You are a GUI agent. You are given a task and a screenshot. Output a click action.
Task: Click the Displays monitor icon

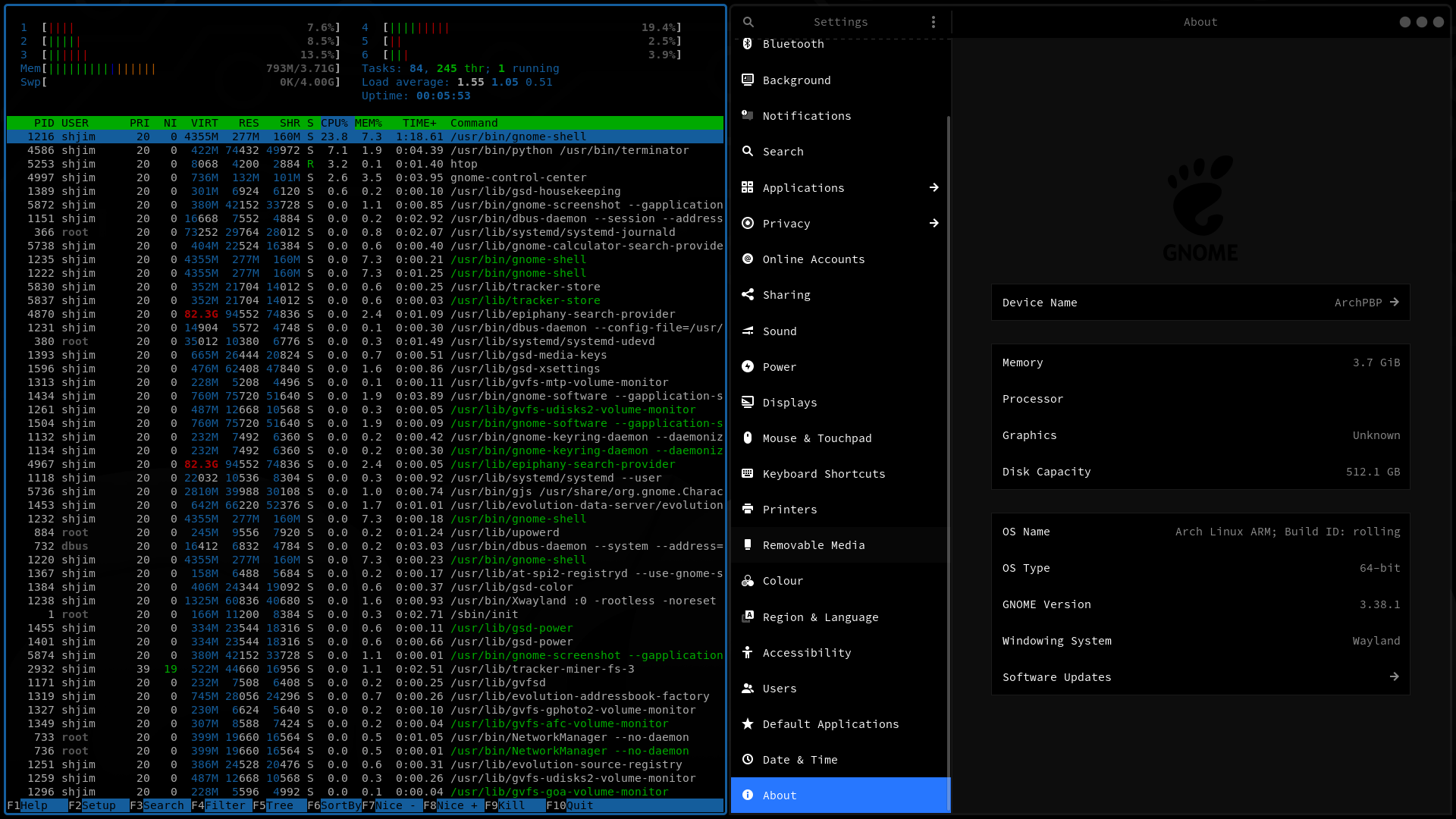(x=748, y=402)
